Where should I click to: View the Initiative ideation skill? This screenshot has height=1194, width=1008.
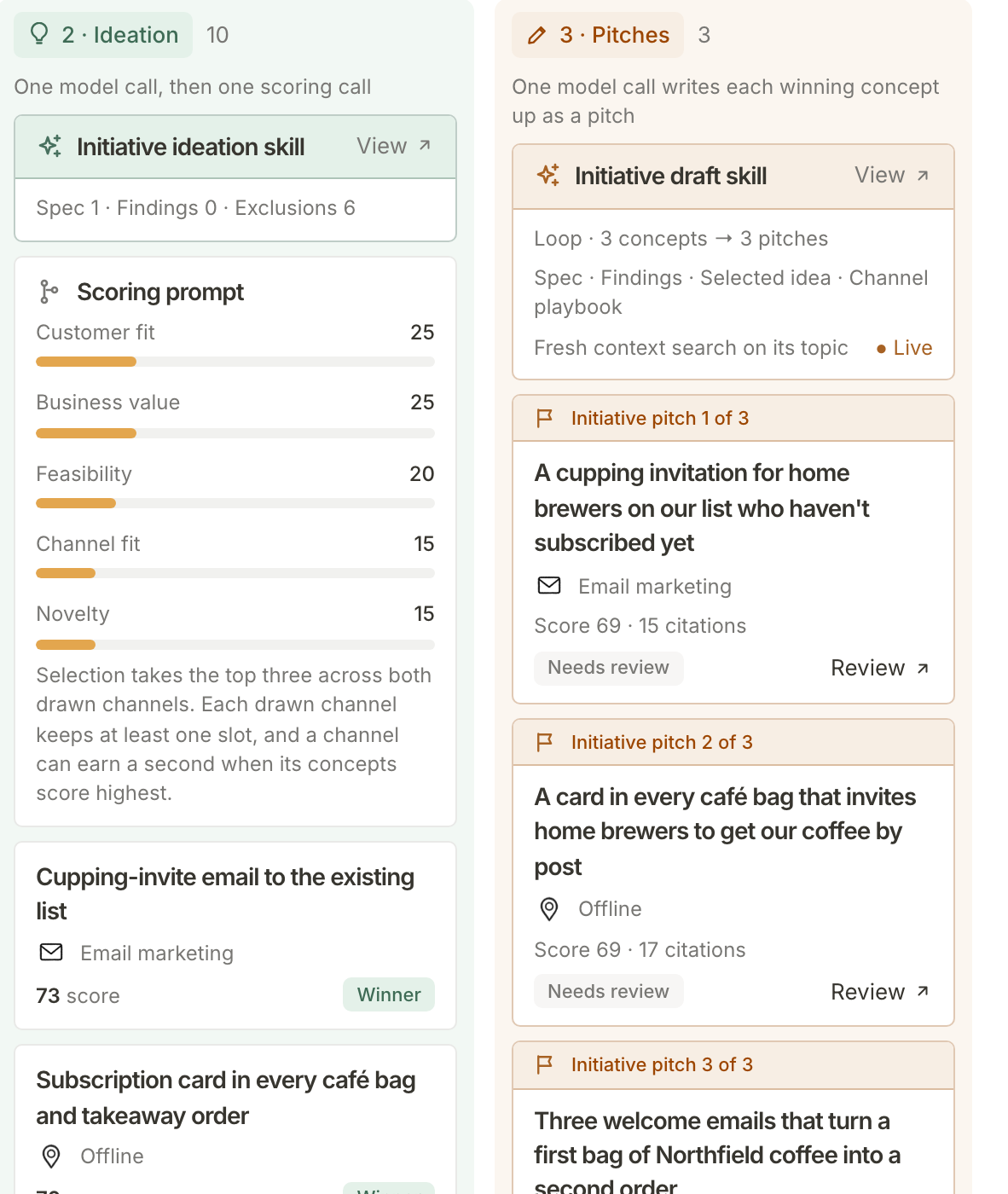(x=394, y=146)
